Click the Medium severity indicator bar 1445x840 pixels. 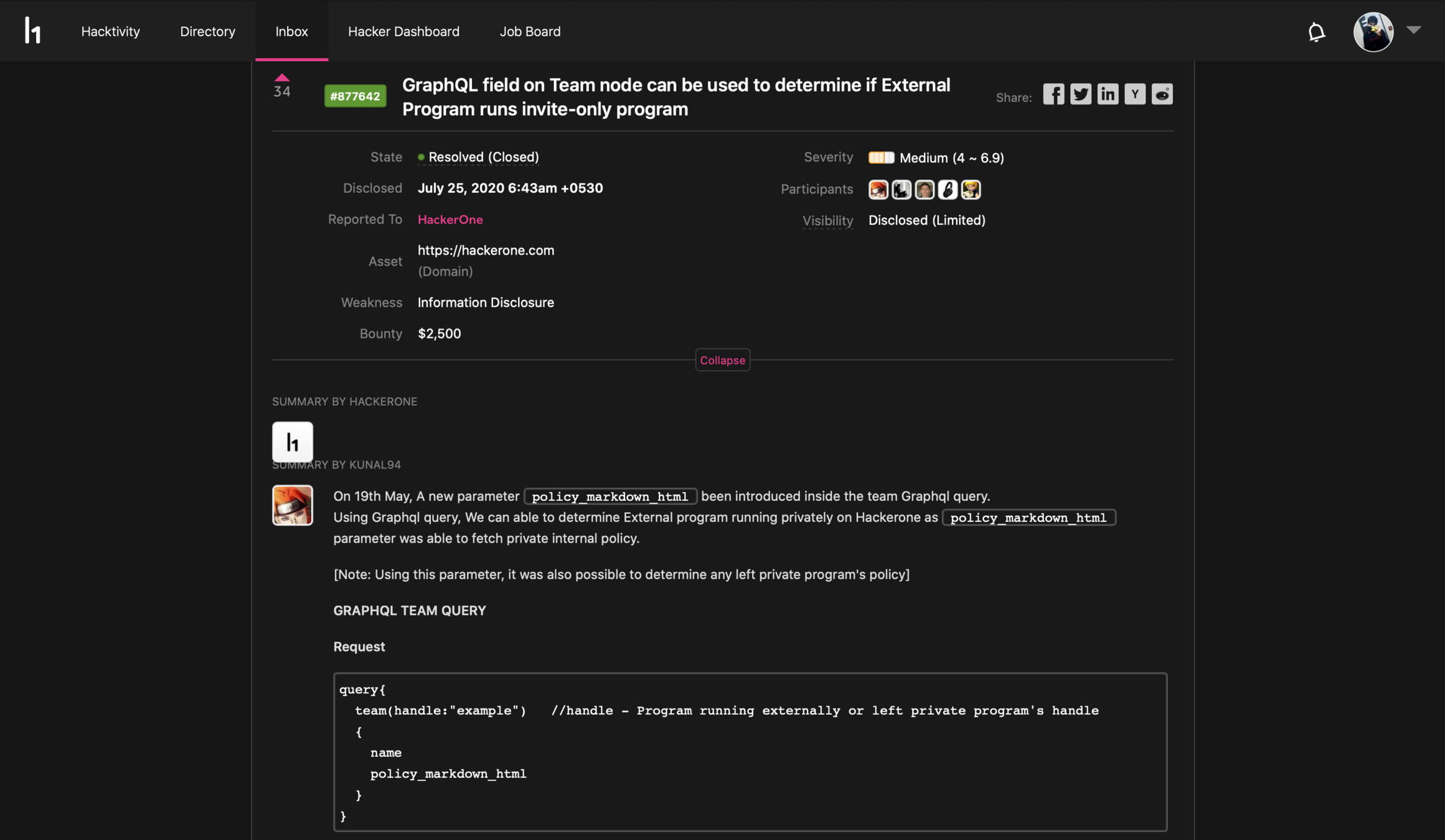[881, 158]
